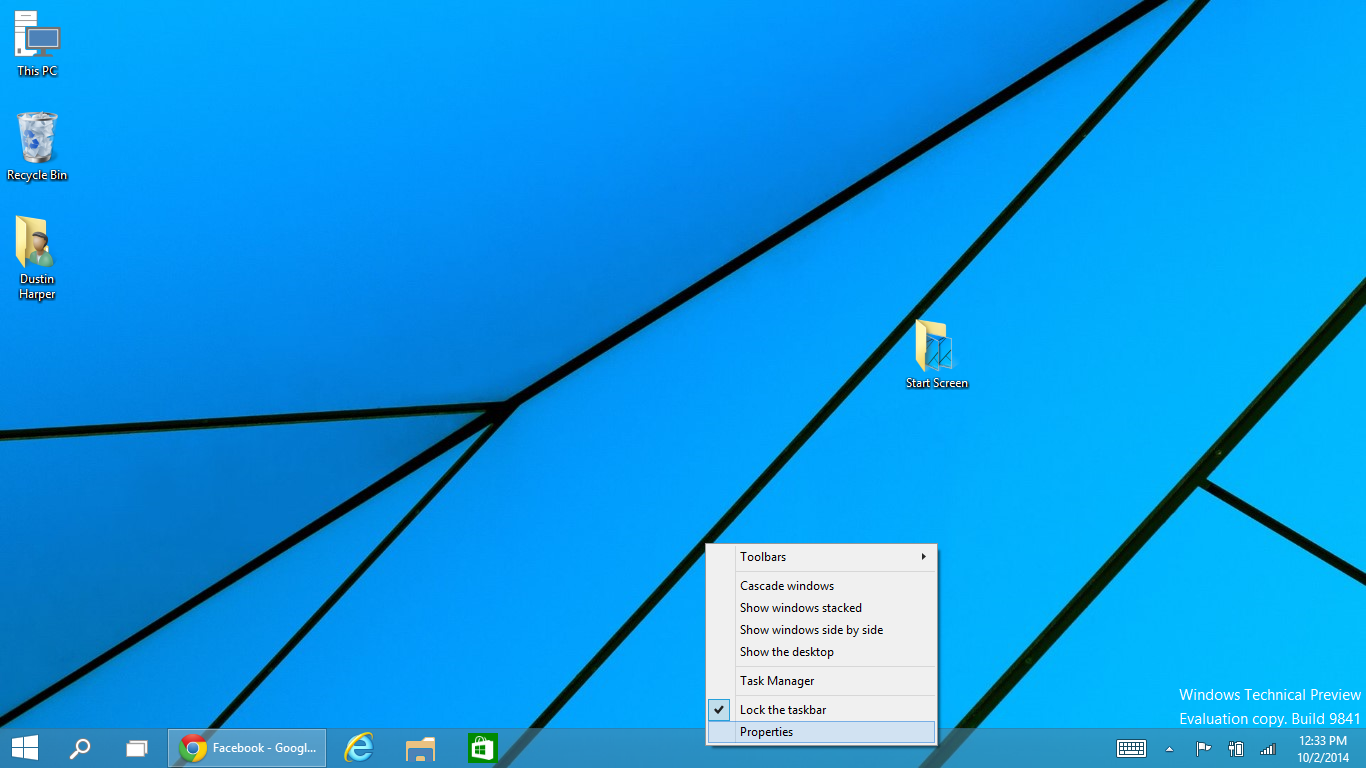
Task: Open Task View icon on taskbar
Action: pyautogui.click(x=136, y=748)
